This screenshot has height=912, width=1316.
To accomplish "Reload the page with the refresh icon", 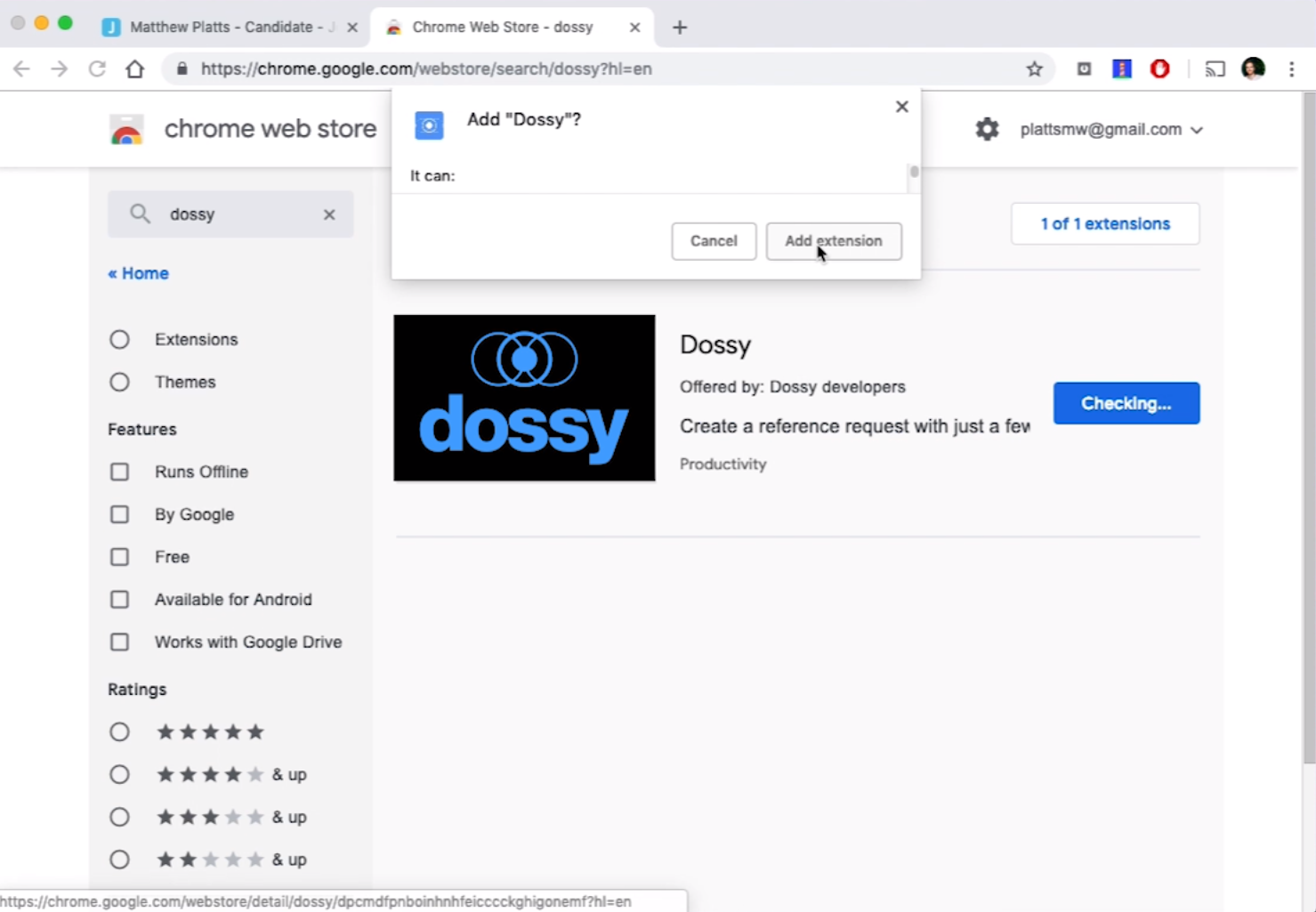I will [x=97, y=69].
